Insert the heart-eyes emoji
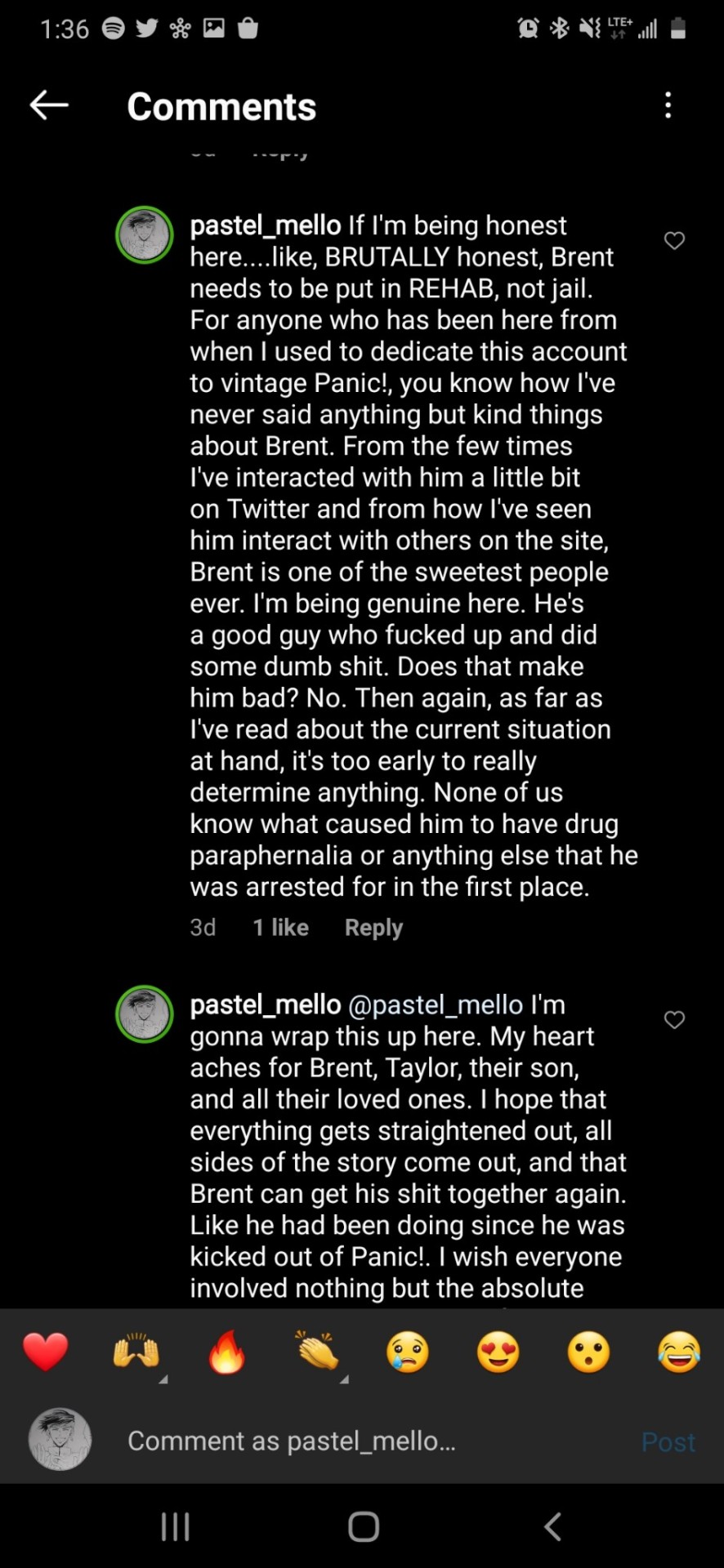This screenshot has width=724, height=1568. coord(498,1352)
